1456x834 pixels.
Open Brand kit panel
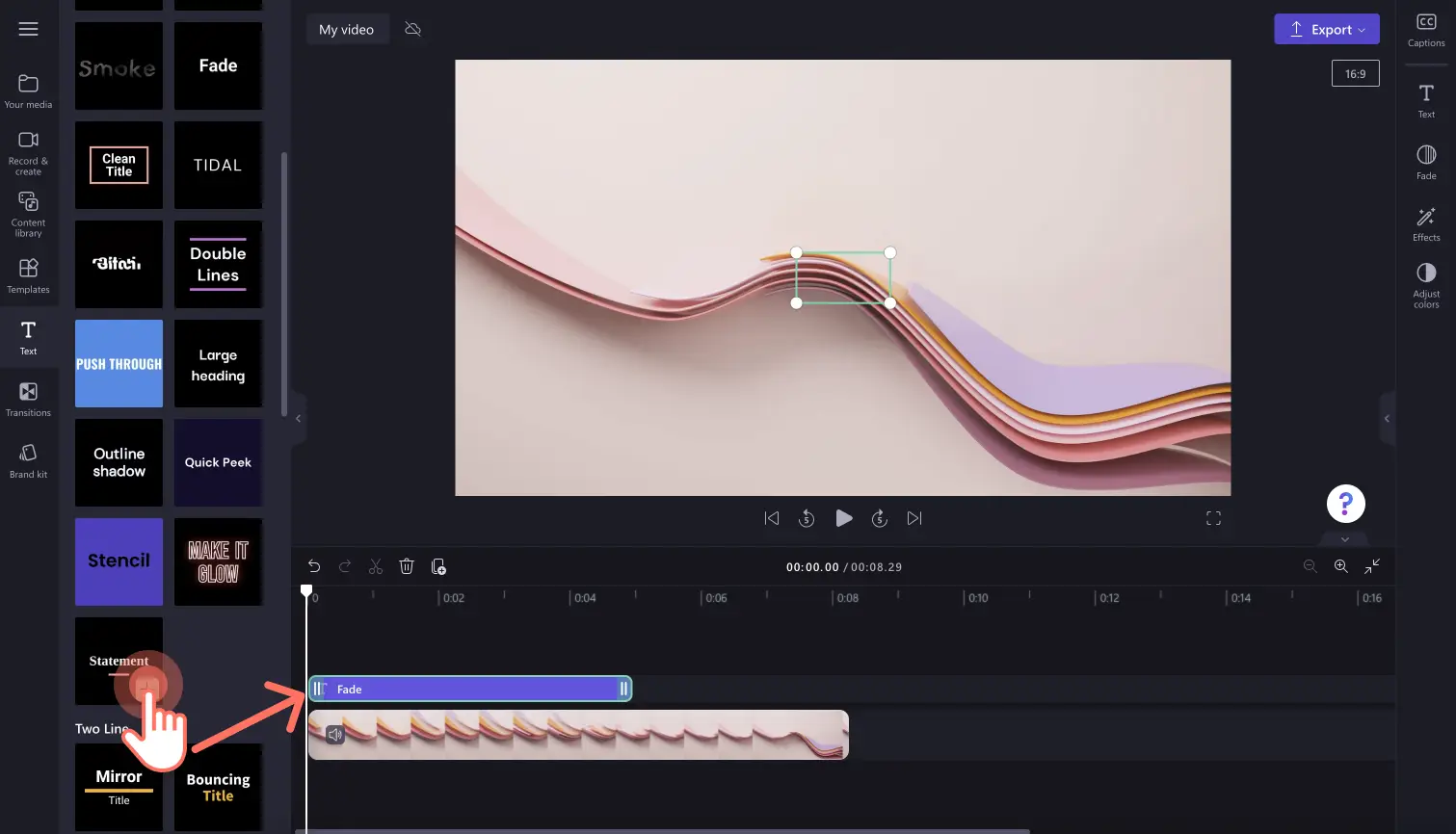tap(29, 460)
